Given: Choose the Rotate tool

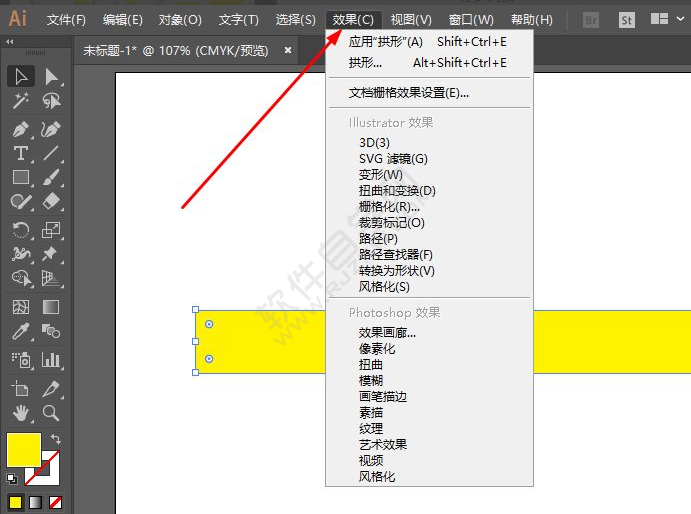Looking at the screenshot, I should tap(21, 230).
